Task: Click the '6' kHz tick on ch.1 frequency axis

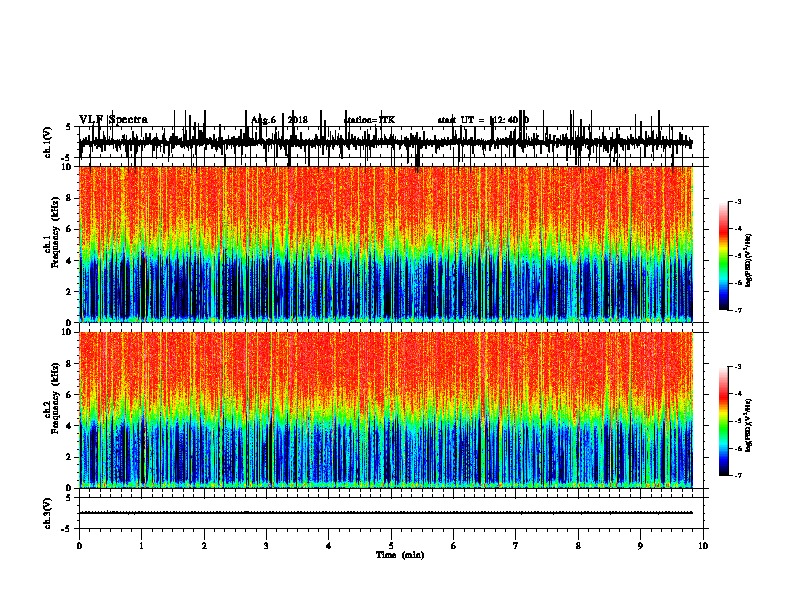Action: pyautogui.click(x=70, y=229)
